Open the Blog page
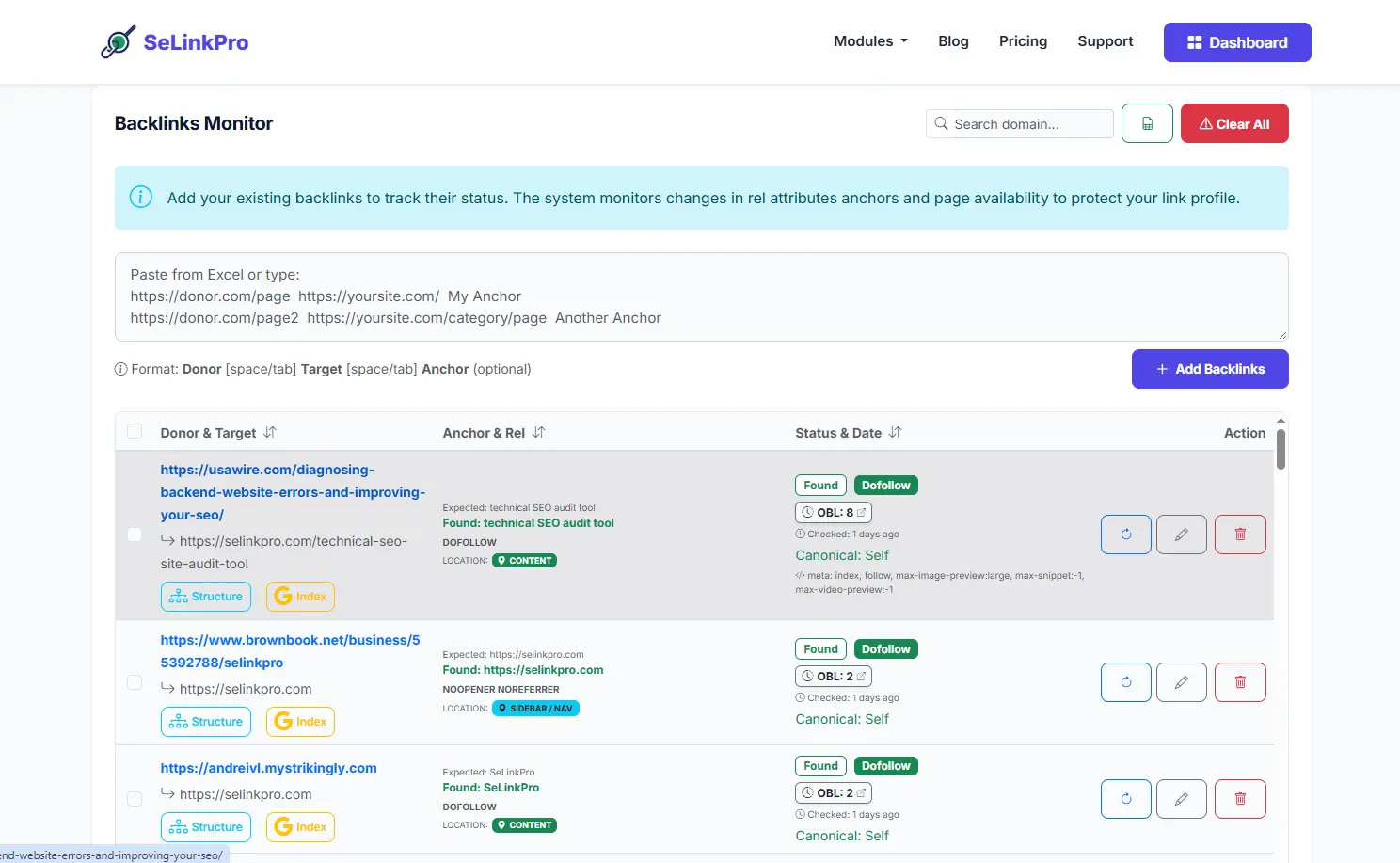Viewport: 1400px width, 863px height. tap(953, 41)
